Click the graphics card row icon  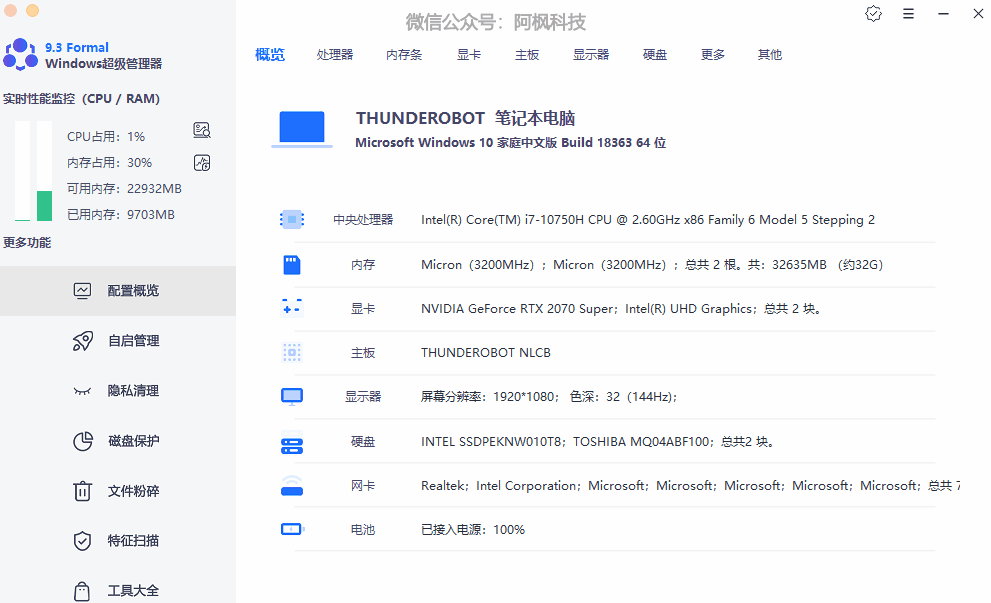click(x=291, y=308)
